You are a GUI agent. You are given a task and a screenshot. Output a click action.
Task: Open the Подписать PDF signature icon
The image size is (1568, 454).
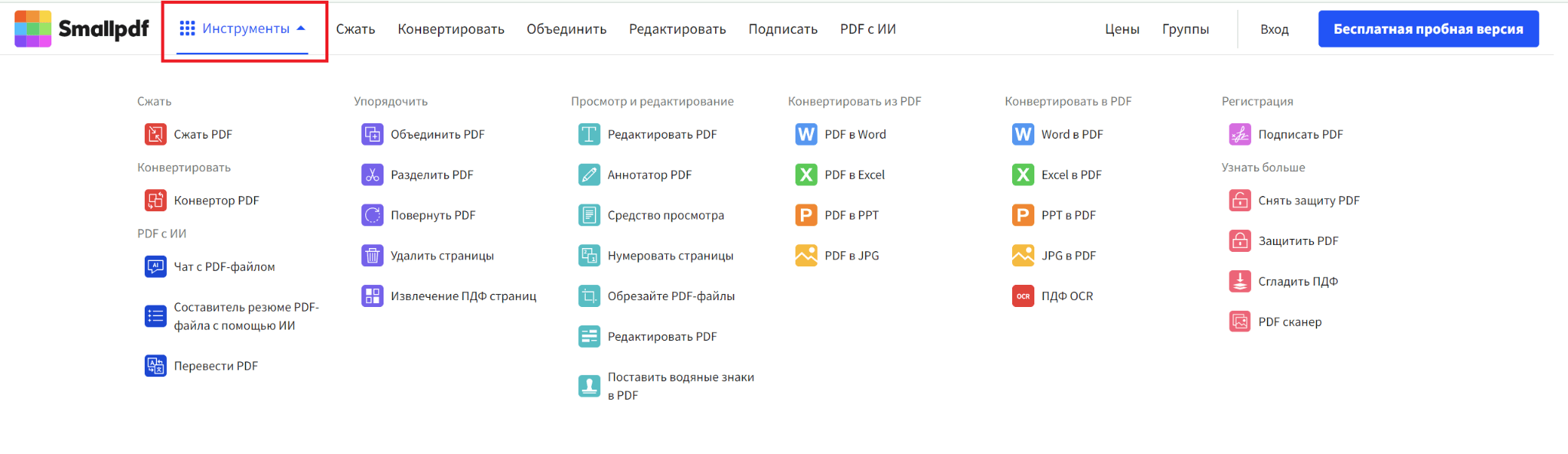tap(1240, 134)
